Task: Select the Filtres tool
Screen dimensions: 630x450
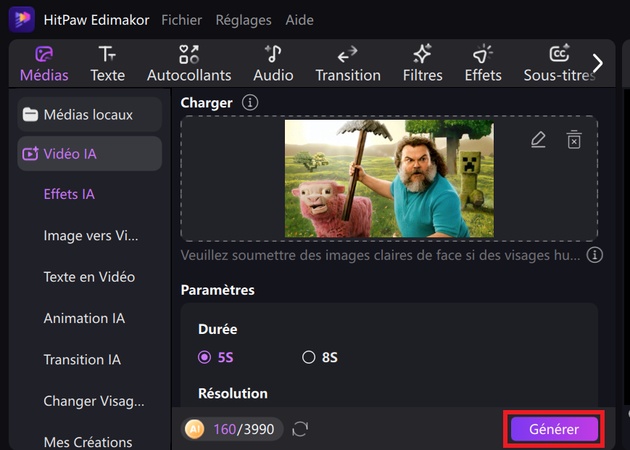Action: [x=422, y=63]
